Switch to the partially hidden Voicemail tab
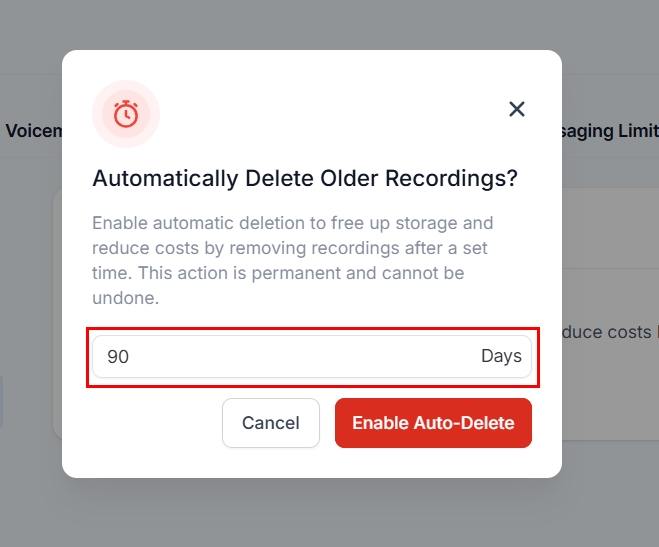The image size is (659, 547). (34, 131)
